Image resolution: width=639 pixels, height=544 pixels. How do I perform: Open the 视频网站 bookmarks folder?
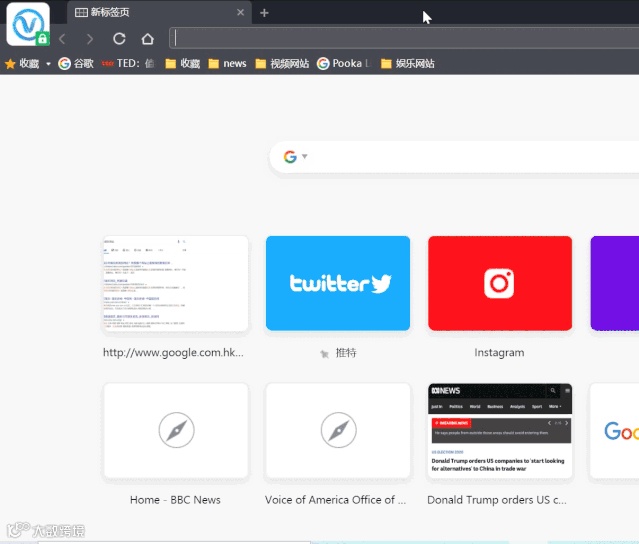point(282,64)
